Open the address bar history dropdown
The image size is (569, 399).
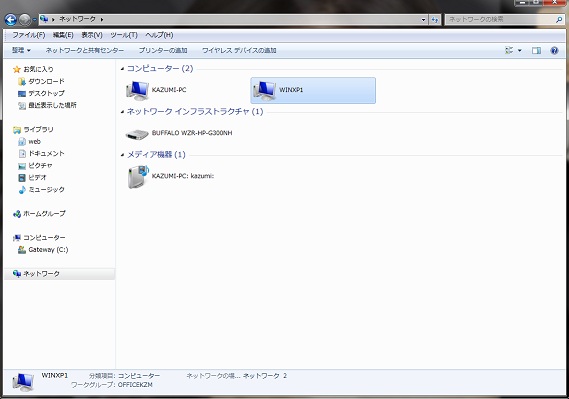pyautogui.click(x=423, y=20)
